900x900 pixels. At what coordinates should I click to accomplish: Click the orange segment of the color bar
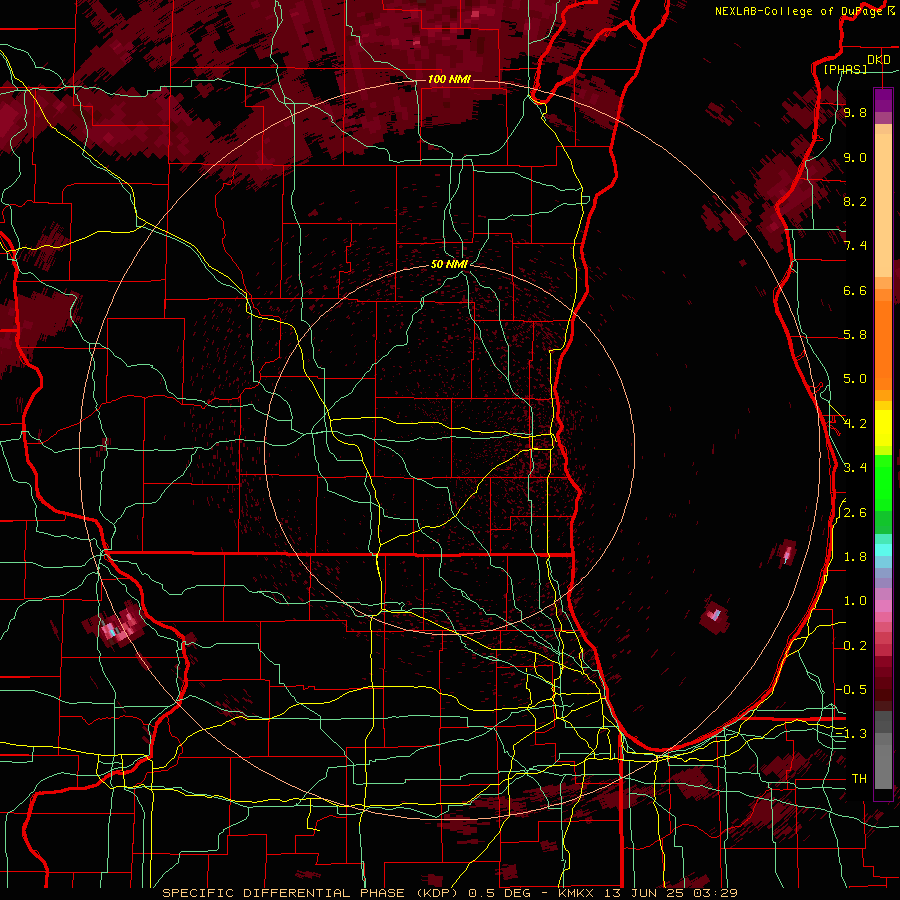883,344
